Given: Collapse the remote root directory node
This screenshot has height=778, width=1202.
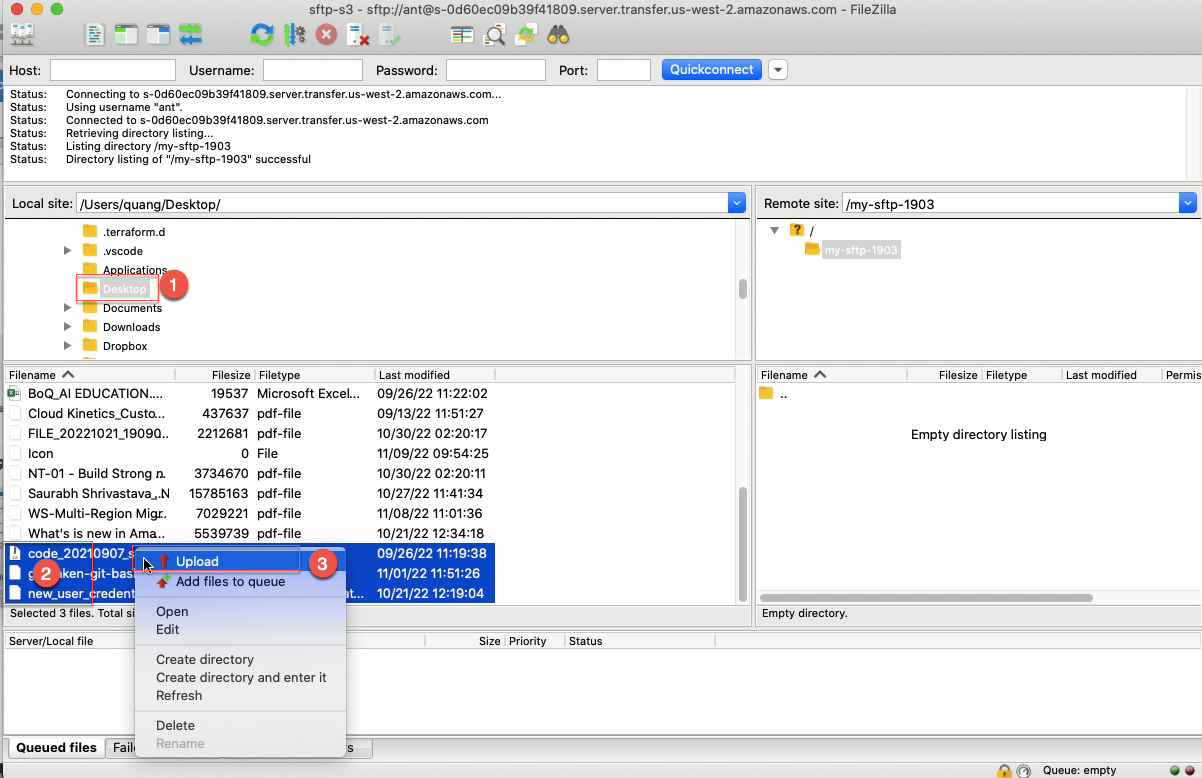Looking at the screenshot, I should click(774, 230).
